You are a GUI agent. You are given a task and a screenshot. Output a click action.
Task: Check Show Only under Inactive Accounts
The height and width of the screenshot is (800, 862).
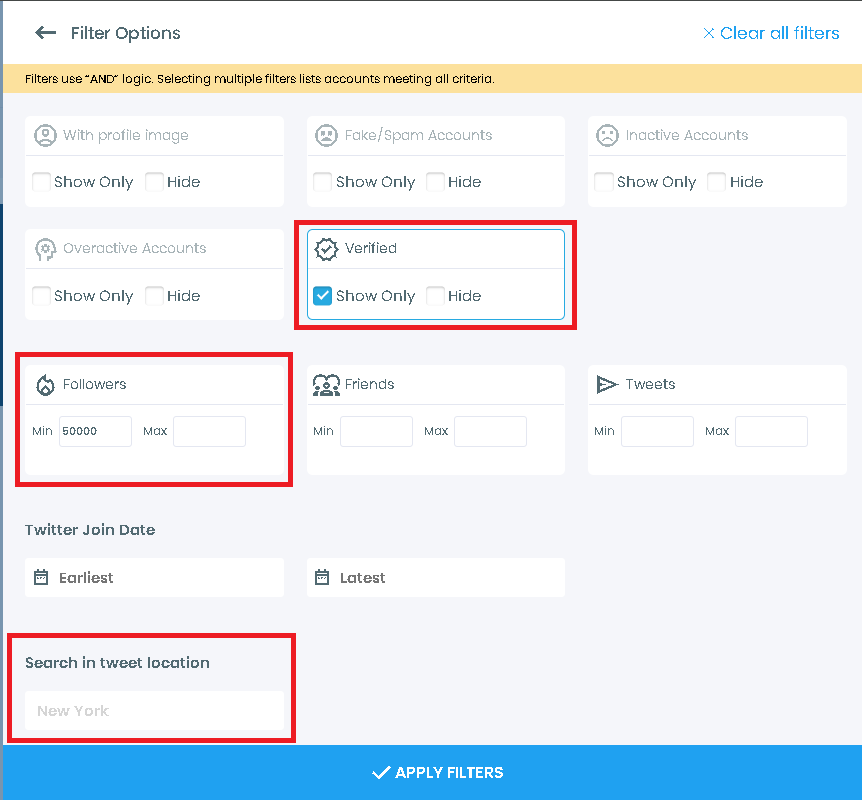[x=604, y=182]
